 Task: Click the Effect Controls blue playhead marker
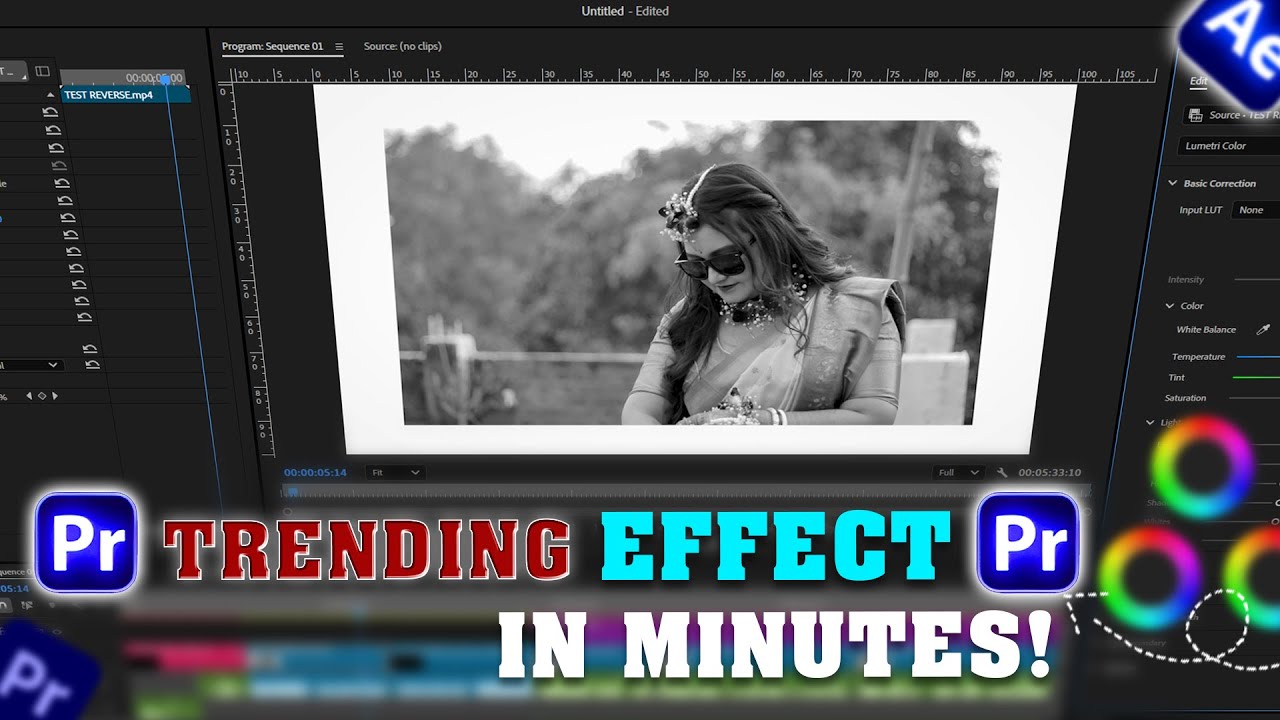click(166, 79)
